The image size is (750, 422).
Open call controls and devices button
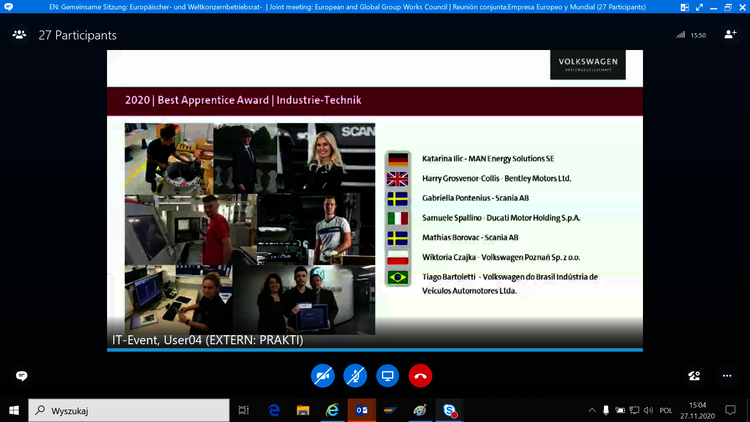694,376
